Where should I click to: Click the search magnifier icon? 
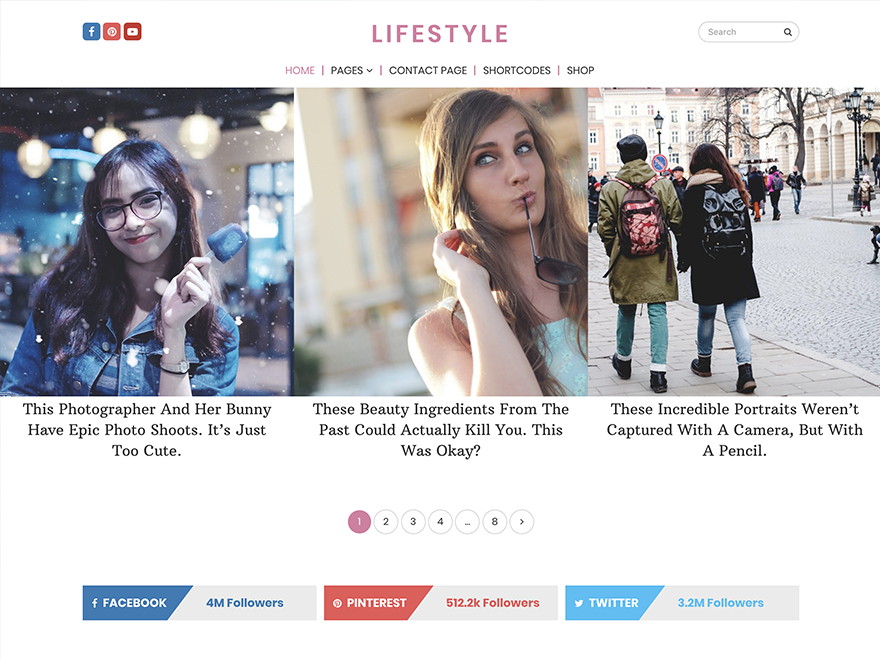pos(787,32)
